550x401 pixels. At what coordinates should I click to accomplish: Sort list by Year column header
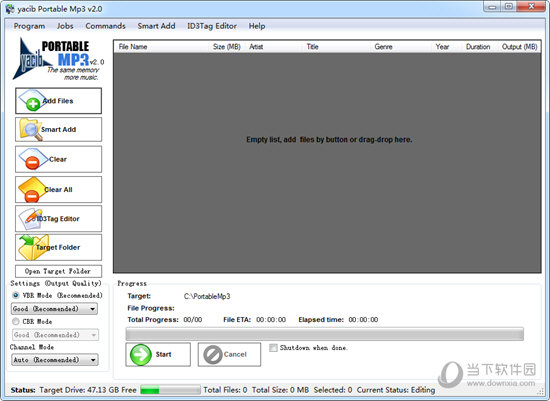coord(447,47)
